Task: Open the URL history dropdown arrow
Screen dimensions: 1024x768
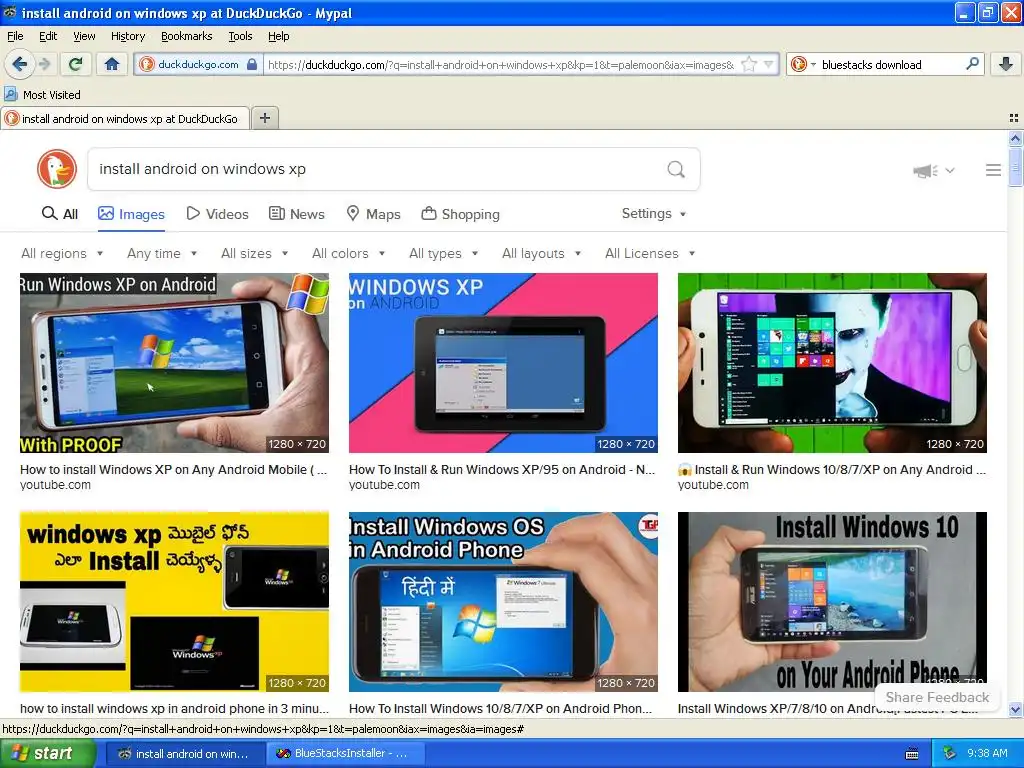Action: (x=769, y=64)
